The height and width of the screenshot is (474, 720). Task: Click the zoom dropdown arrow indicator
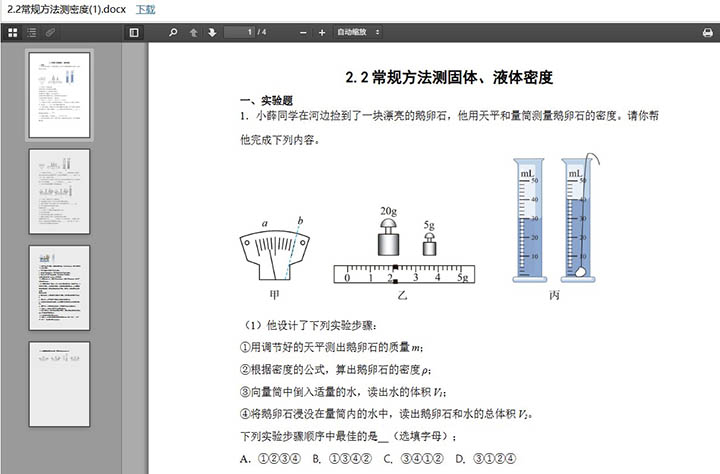click(377, 32)
